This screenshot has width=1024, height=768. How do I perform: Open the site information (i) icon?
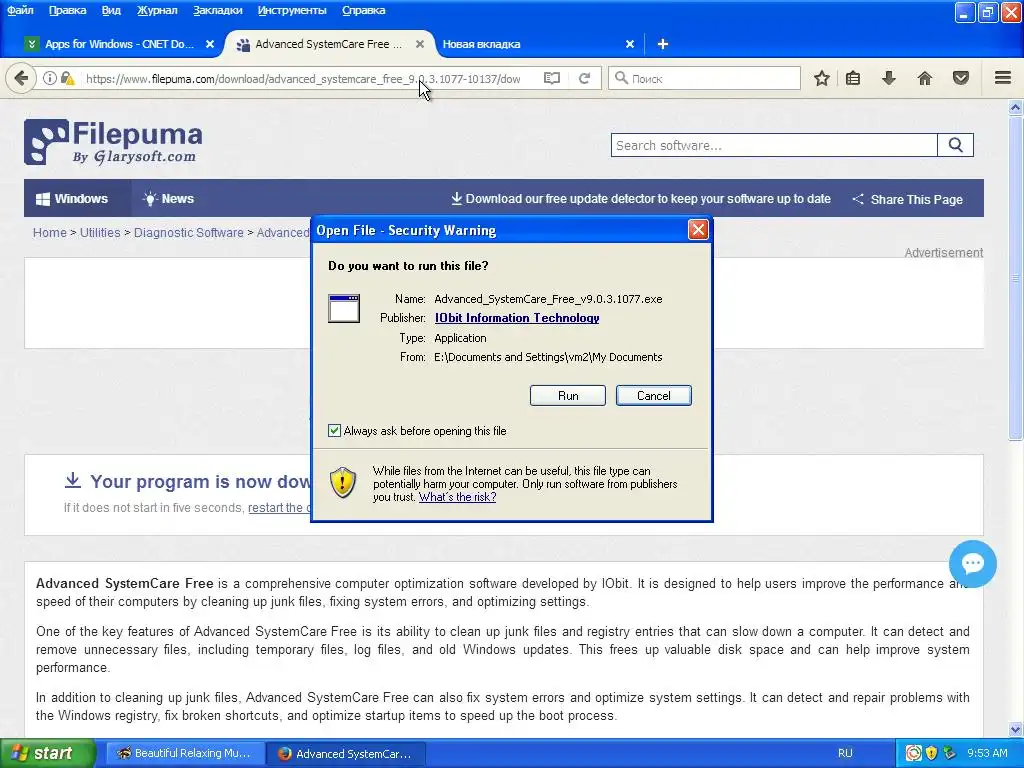pyautogui.click(x=50, y=78)
